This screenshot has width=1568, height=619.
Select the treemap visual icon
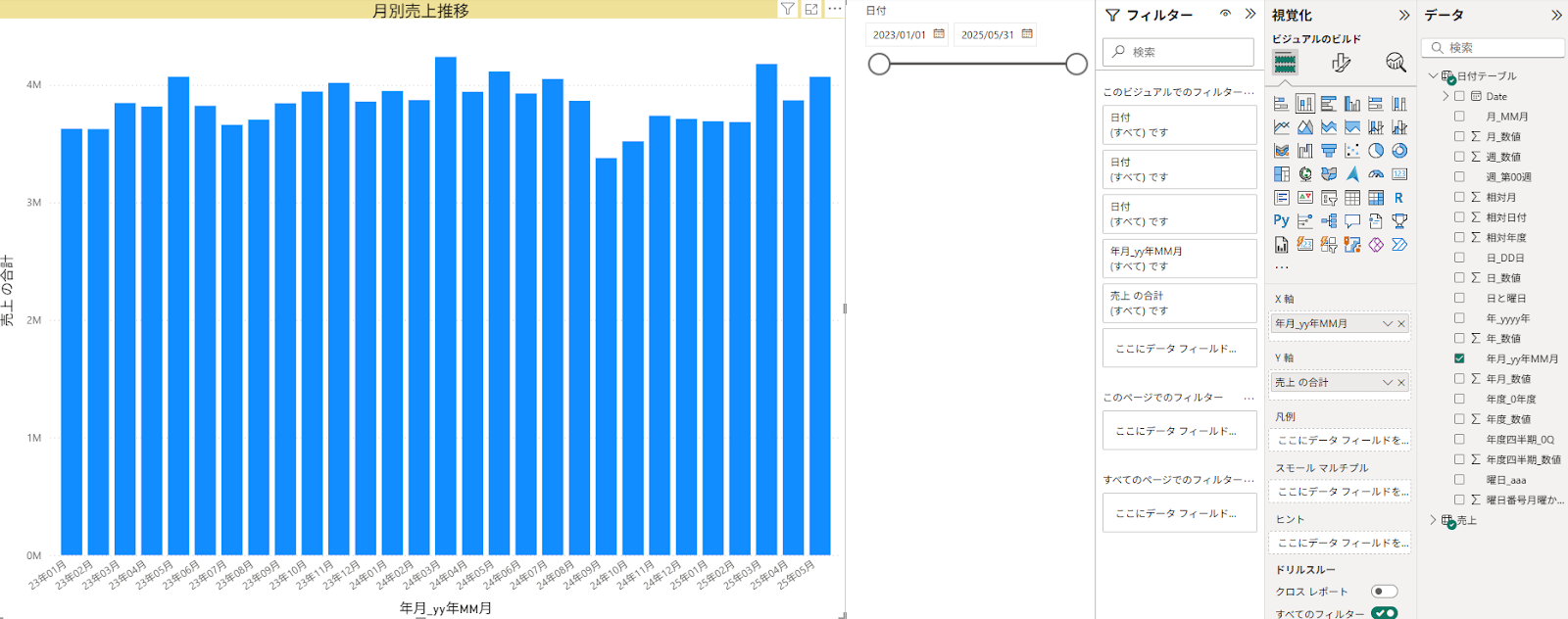tap(1282, 174)
